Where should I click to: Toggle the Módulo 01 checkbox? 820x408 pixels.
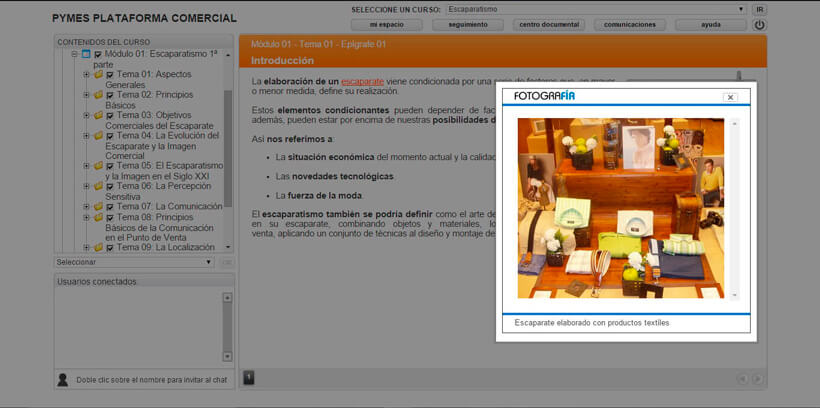point(98,54)
